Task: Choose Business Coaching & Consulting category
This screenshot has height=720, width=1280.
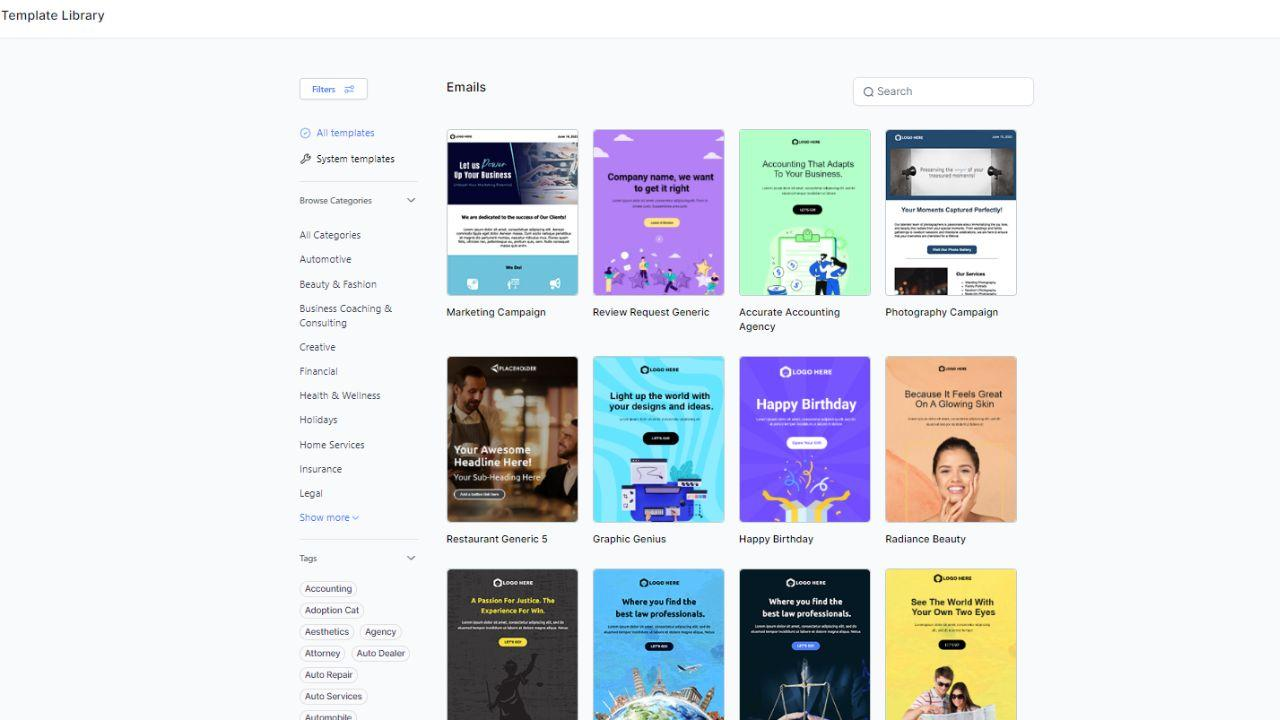Action: pos(346,316)
